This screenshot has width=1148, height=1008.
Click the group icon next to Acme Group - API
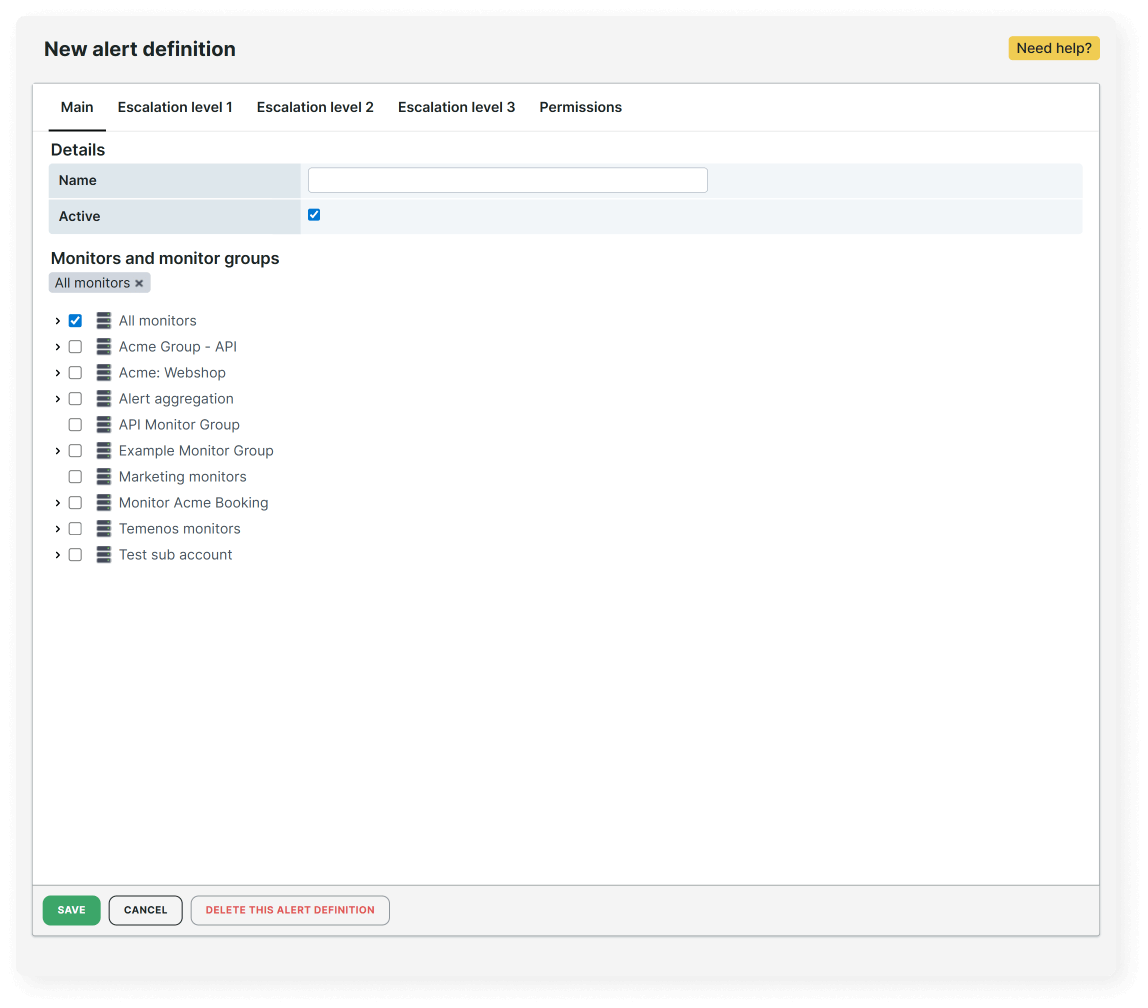point(104,346)
